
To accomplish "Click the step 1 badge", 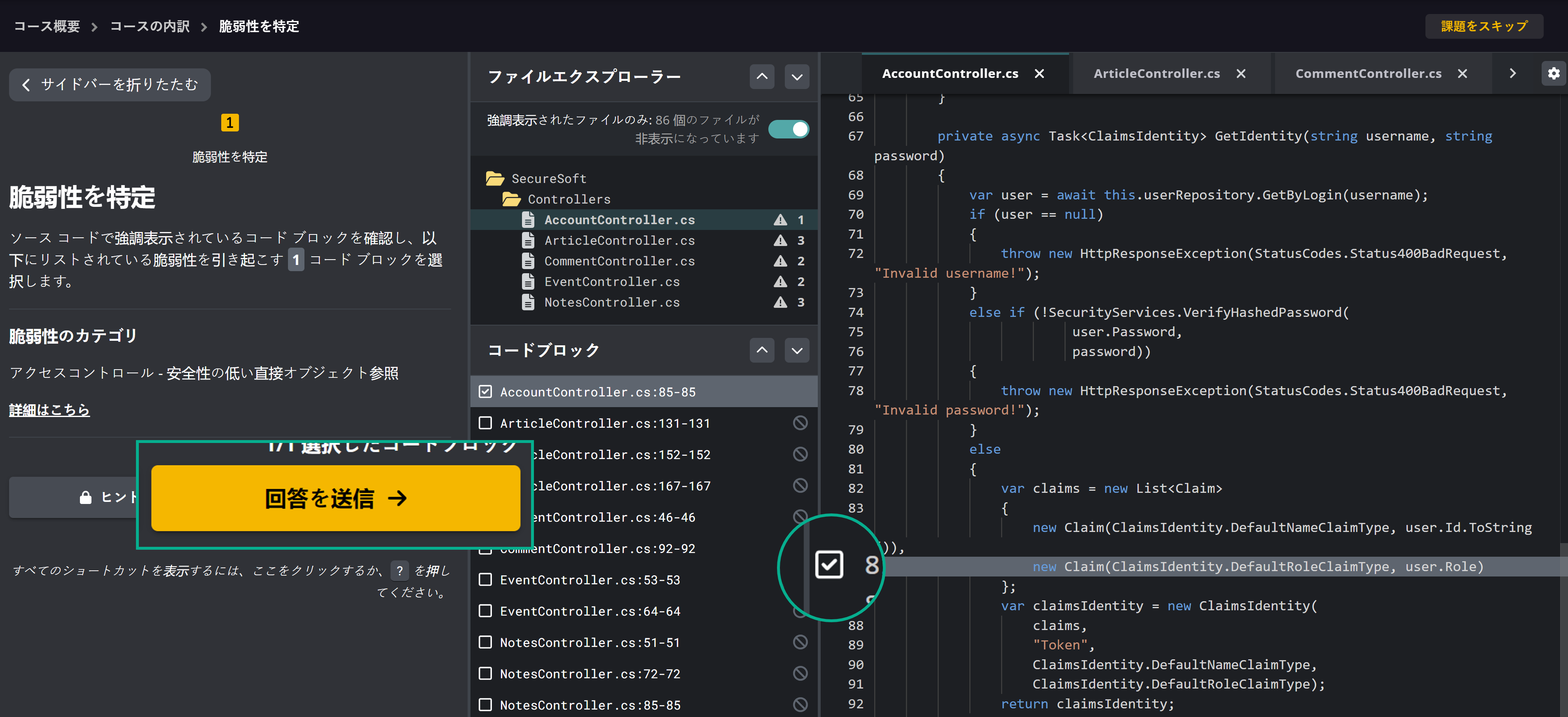I will (229, 122).
